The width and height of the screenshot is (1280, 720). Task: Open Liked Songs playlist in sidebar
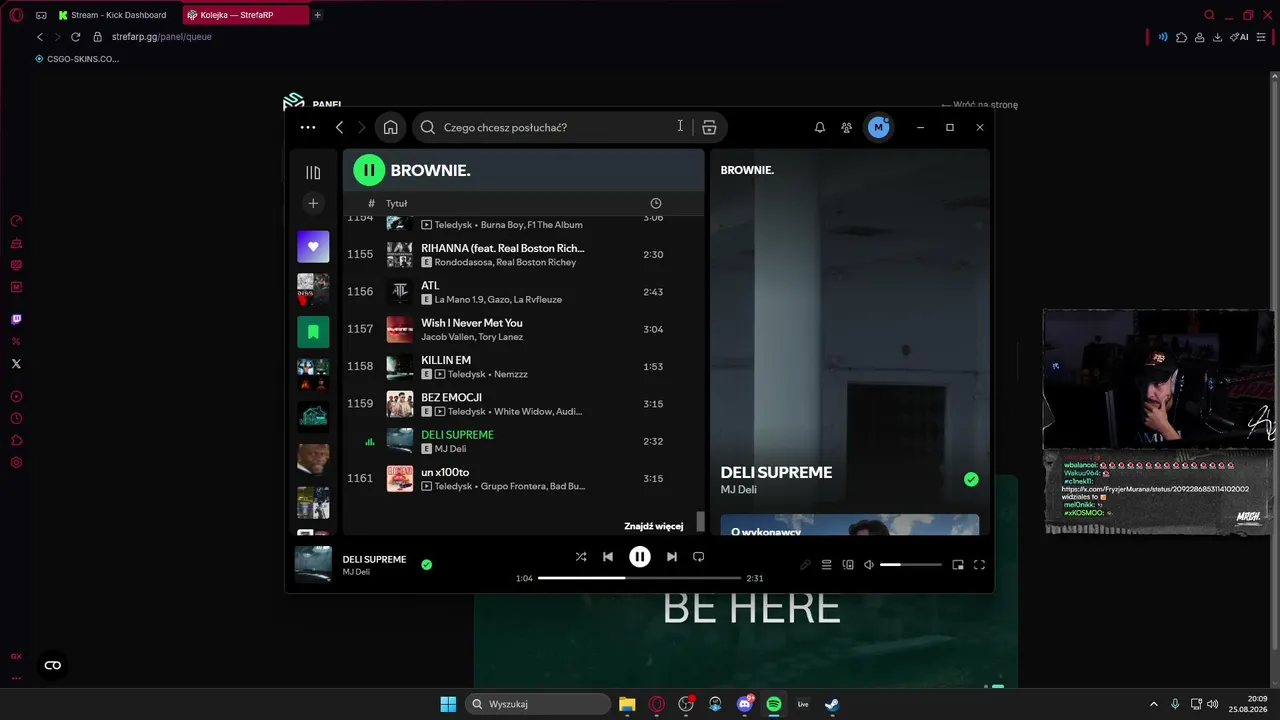(313, 247)
